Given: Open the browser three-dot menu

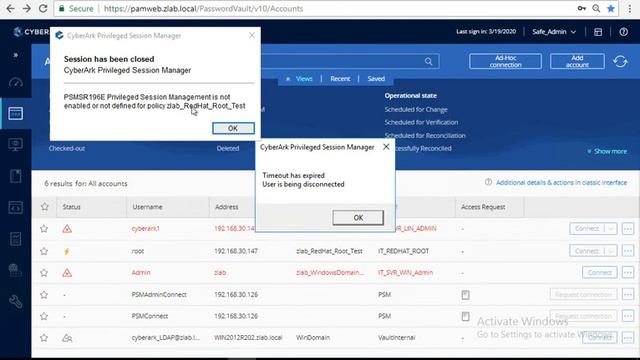Looking at the screenshot, I should (x=630, y=8).
